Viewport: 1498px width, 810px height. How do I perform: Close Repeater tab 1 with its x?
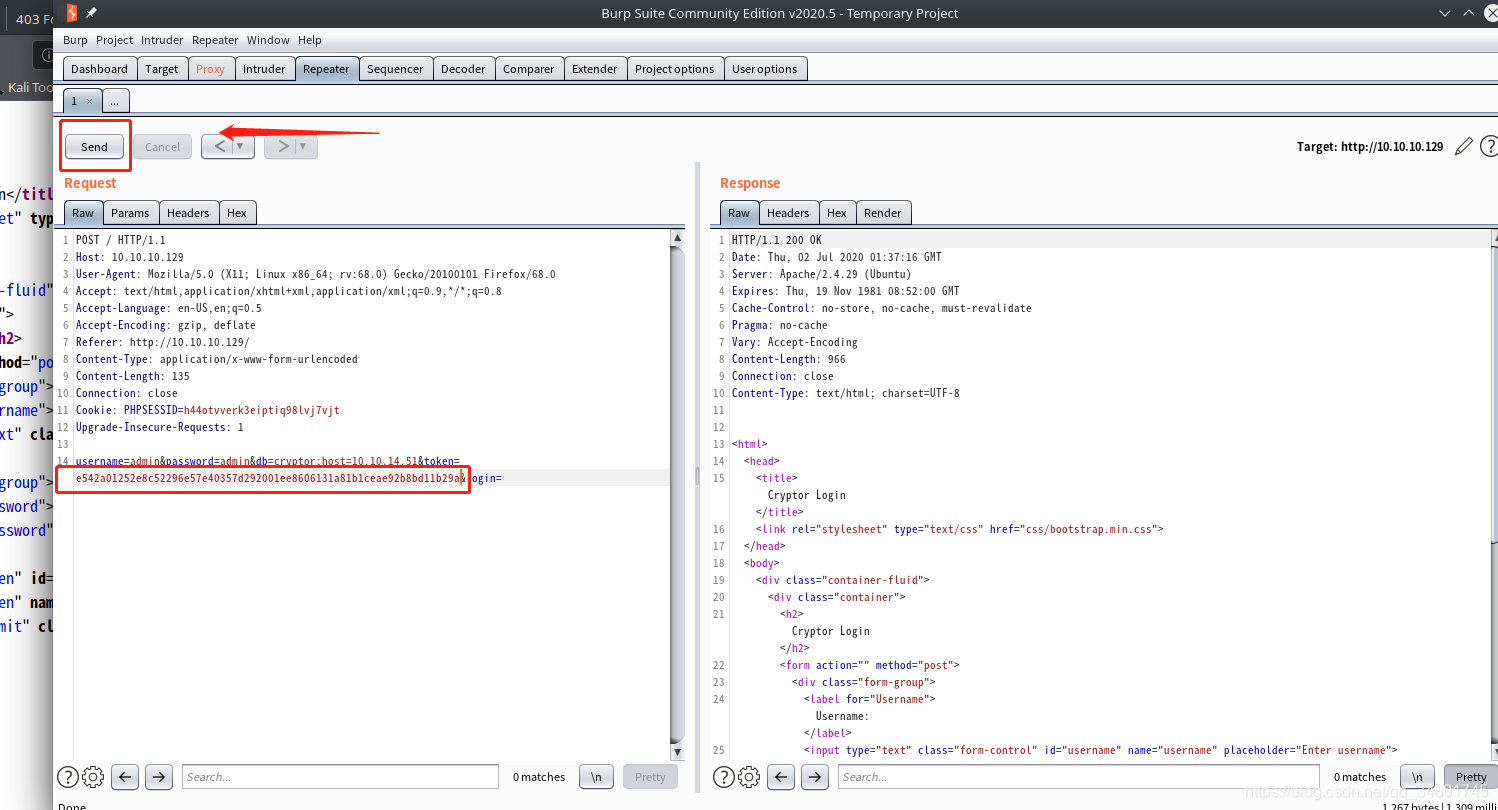click(89, 101)
